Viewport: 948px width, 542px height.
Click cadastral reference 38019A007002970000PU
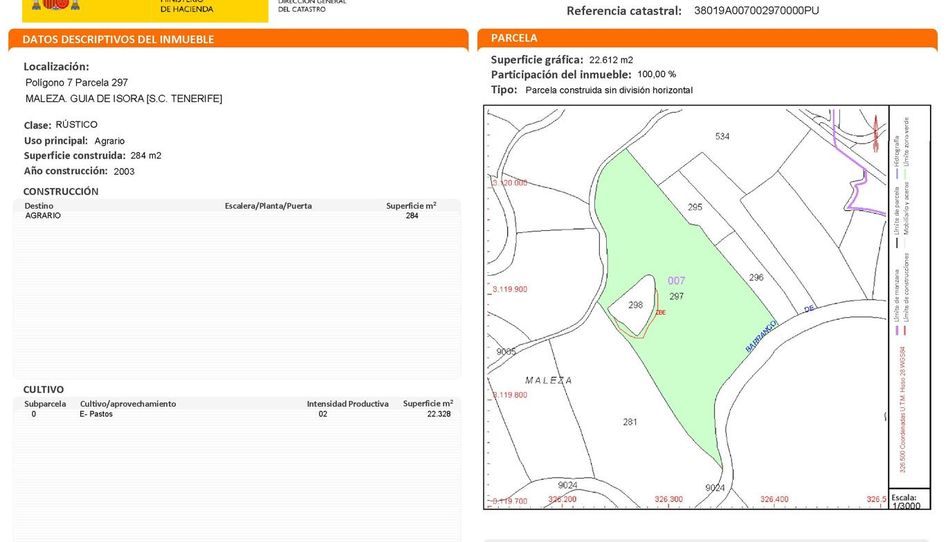[756, 11]
